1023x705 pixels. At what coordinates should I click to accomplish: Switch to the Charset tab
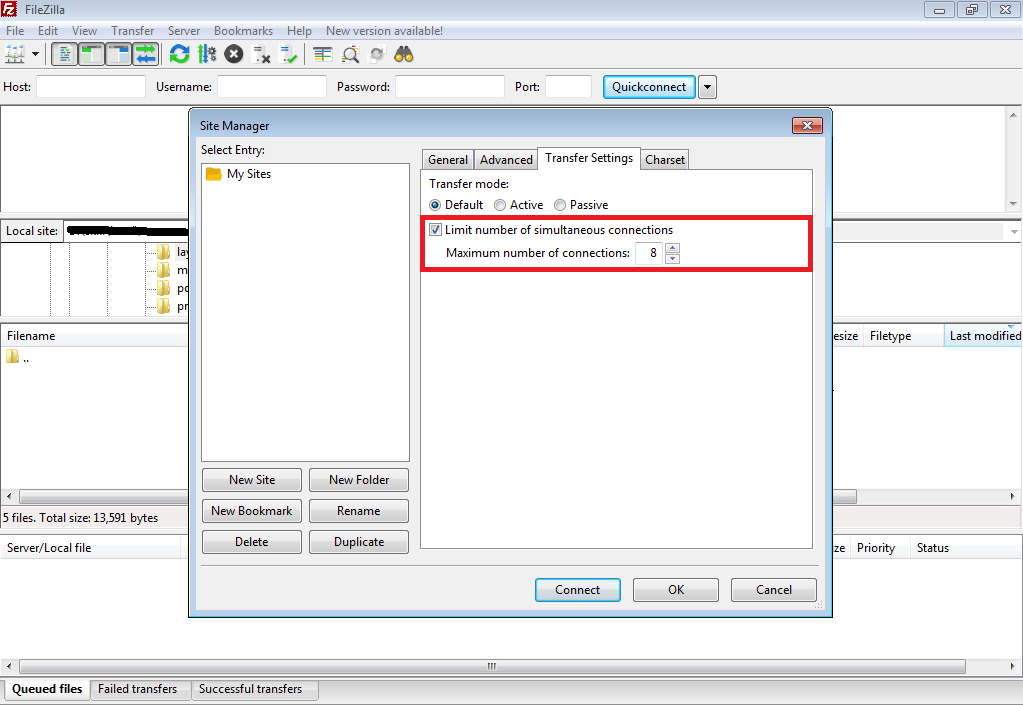click(665, 160)
